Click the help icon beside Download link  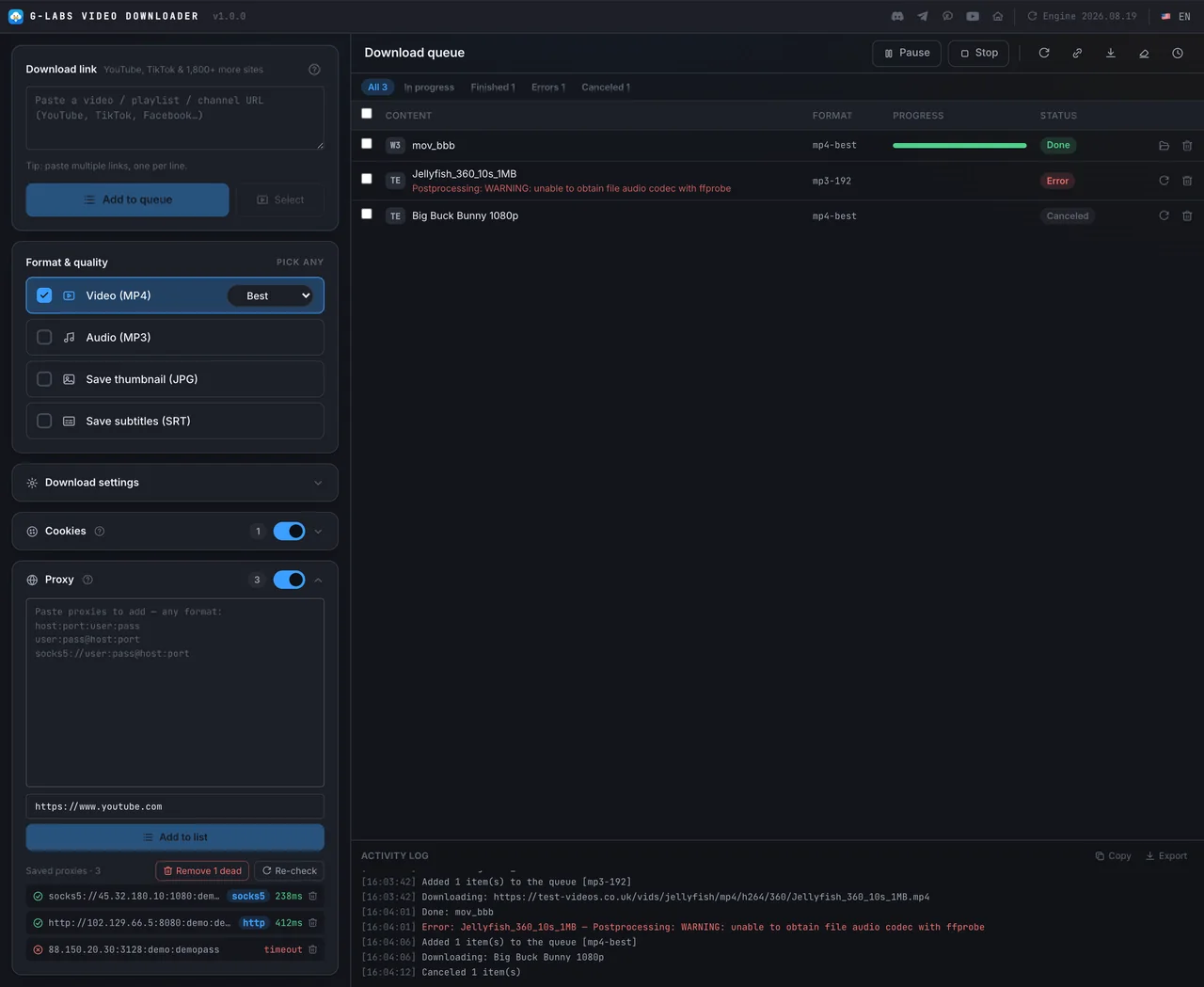pyautogui.click(x=314, y=70)
